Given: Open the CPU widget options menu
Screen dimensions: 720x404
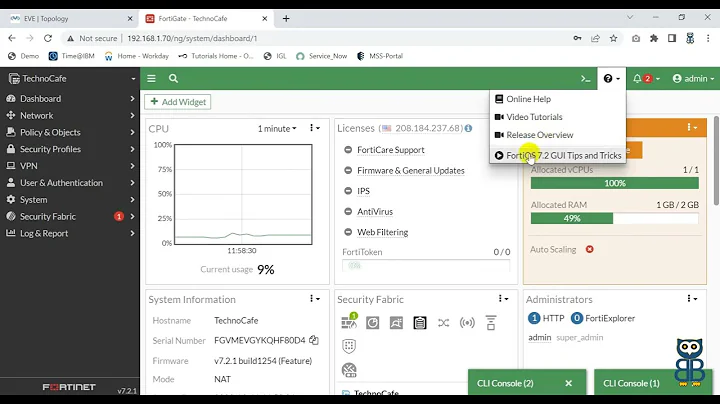Looking at the screenshot, I should tap(315, 128).
